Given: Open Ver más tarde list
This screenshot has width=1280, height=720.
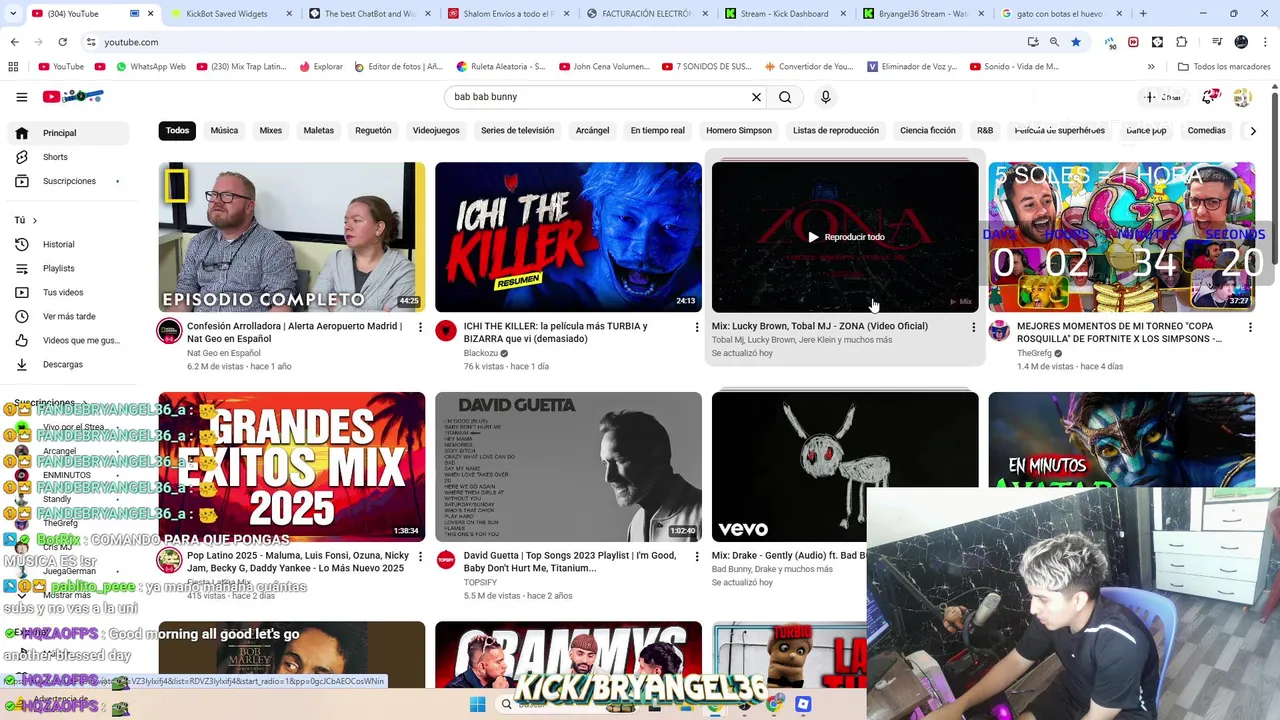Looking at the screenshot, I should point(66,316).
